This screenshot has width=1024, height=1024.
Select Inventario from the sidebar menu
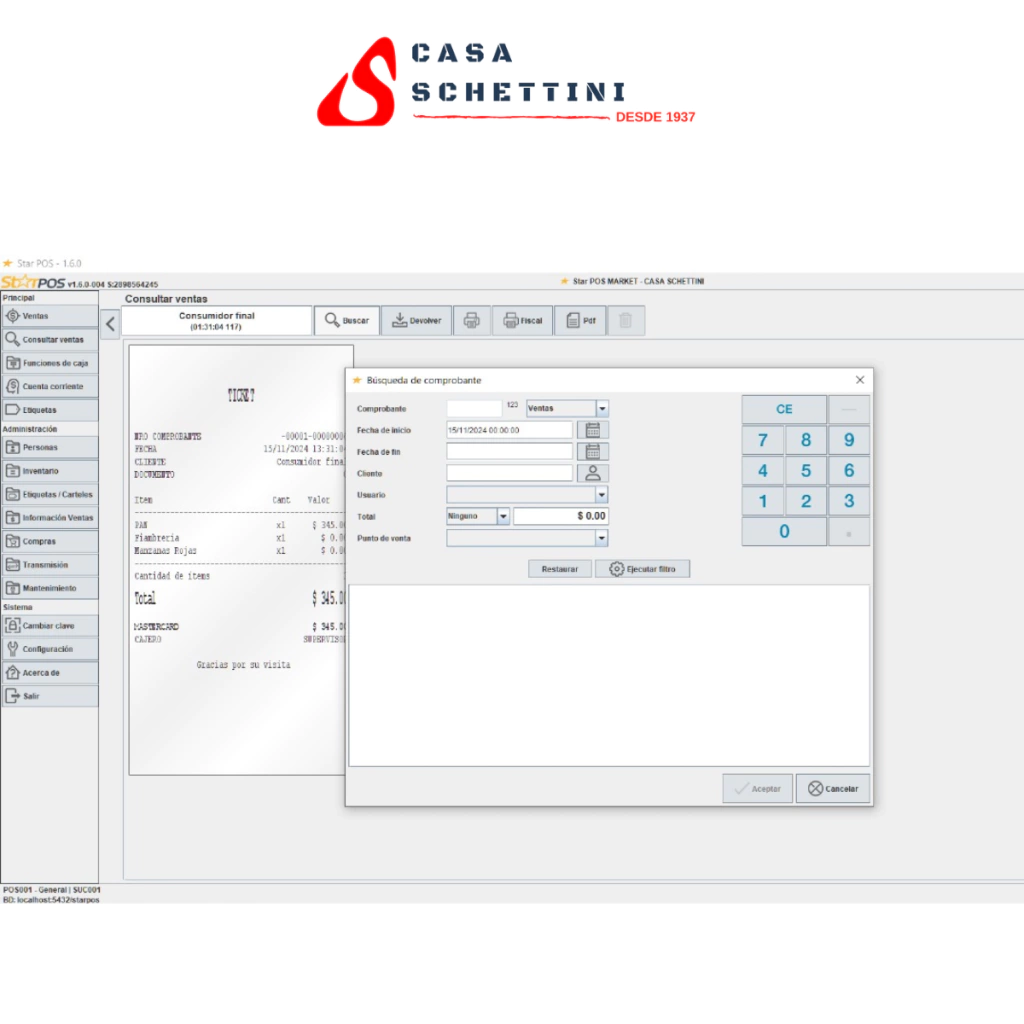coord(50,471)
